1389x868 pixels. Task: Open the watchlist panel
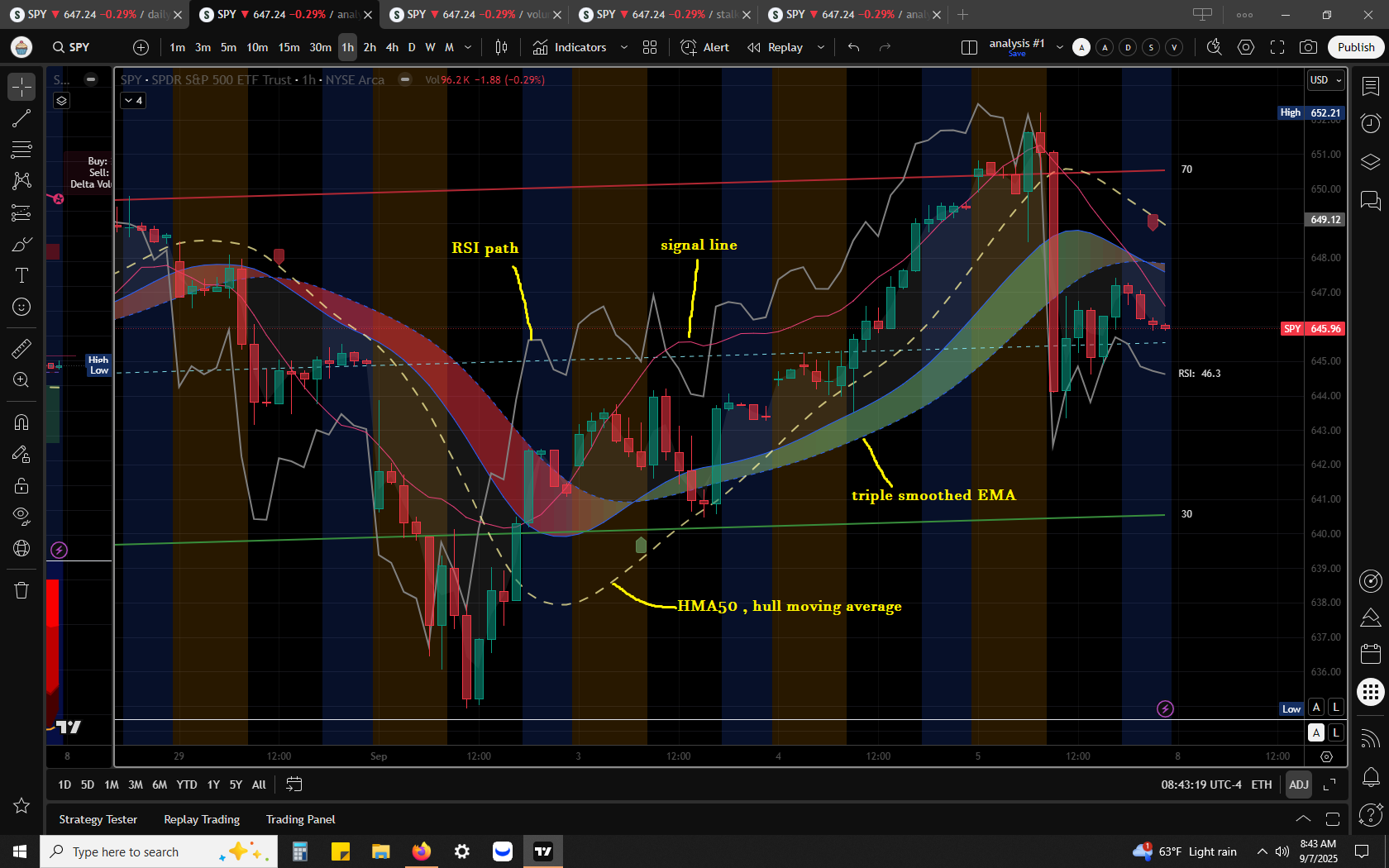pyautogui.click(x=1371, y=86)
